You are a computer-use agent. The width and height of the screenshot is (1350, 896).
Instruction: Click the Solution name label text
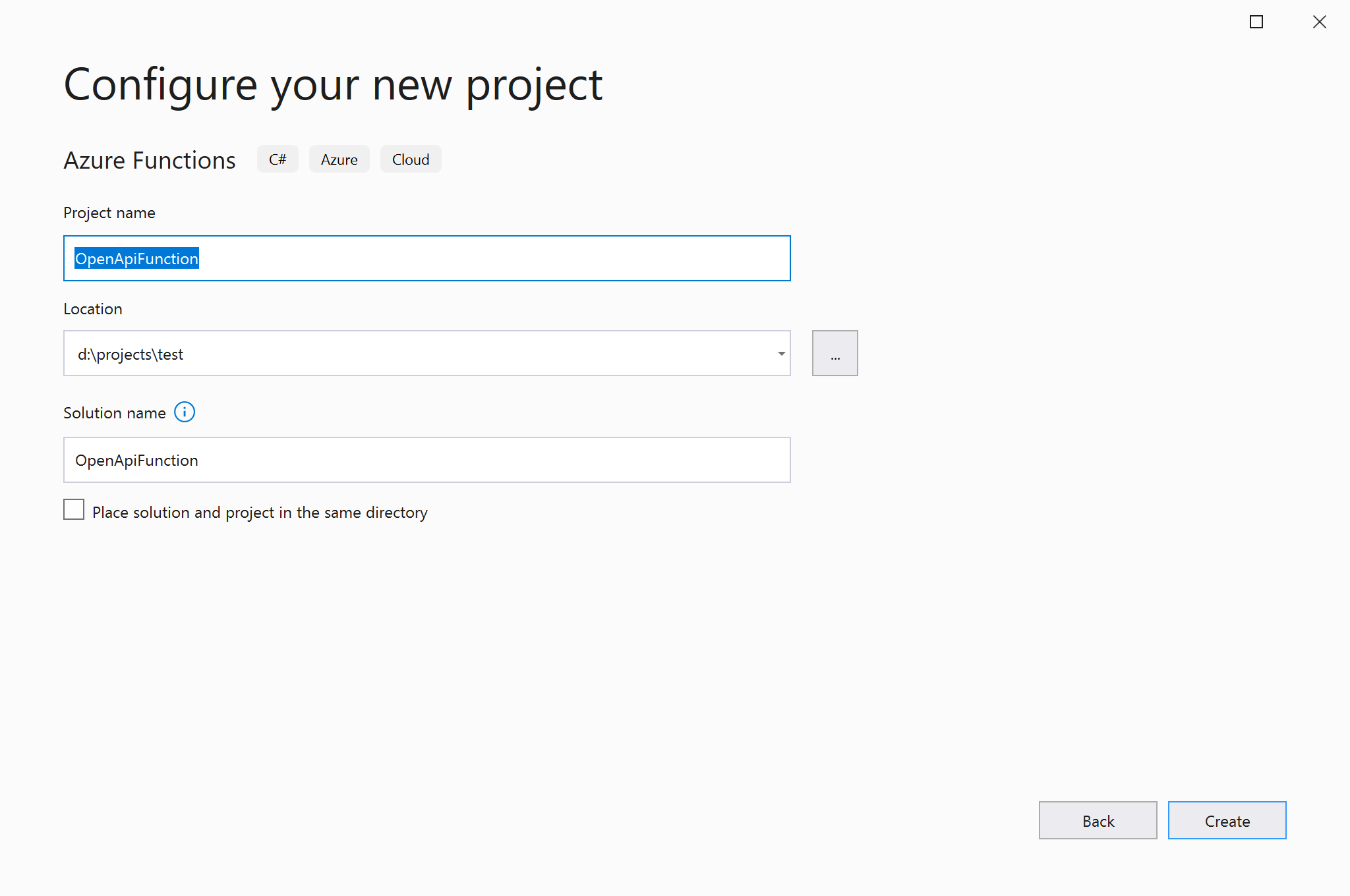(x=115, y=413)
